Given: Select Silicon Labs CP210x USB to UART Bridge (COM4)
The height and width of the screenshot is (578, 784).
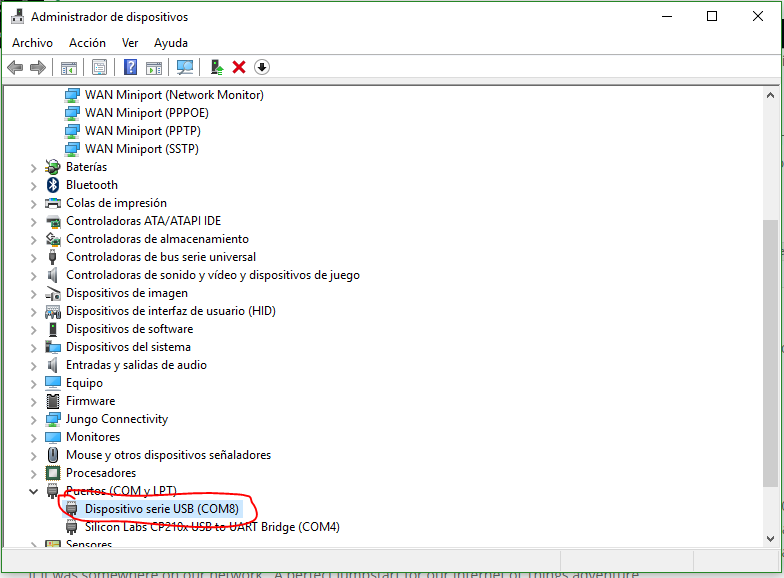Looking at the screenshot, I should [x=212, y=527].
